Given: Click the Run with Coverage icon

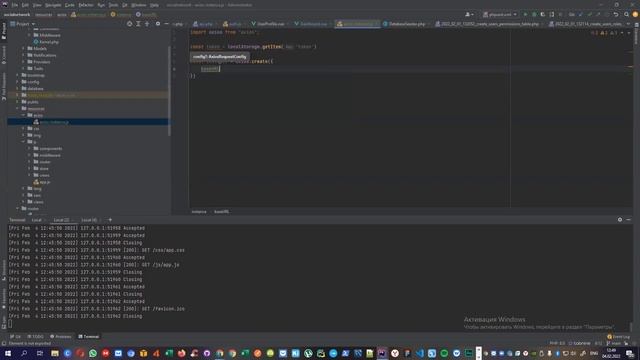Looking at the screenshot, I should coord(542,15).
